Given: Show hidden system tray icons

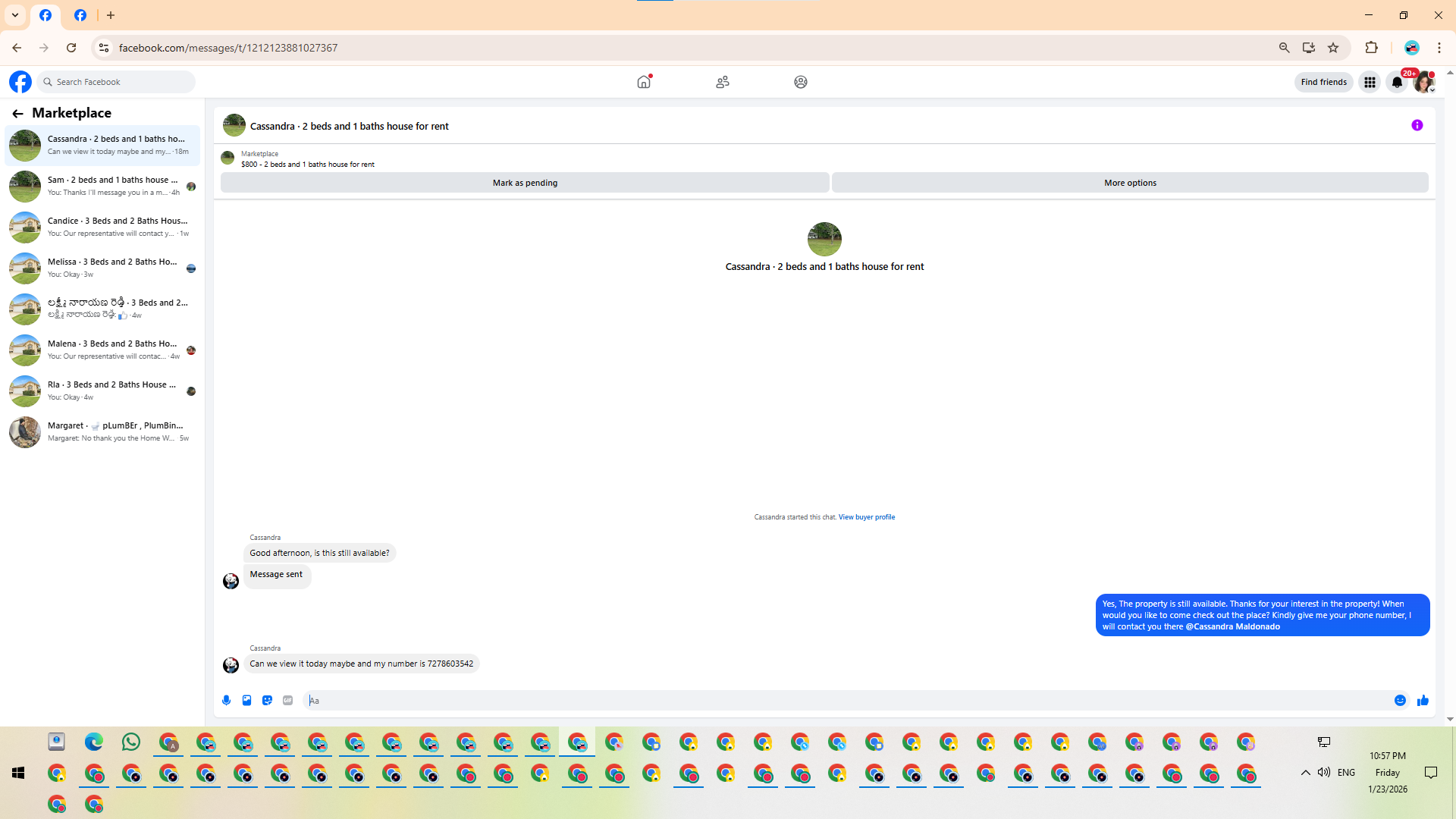Looking at the screenshot, I should [x=1305, y=773].
